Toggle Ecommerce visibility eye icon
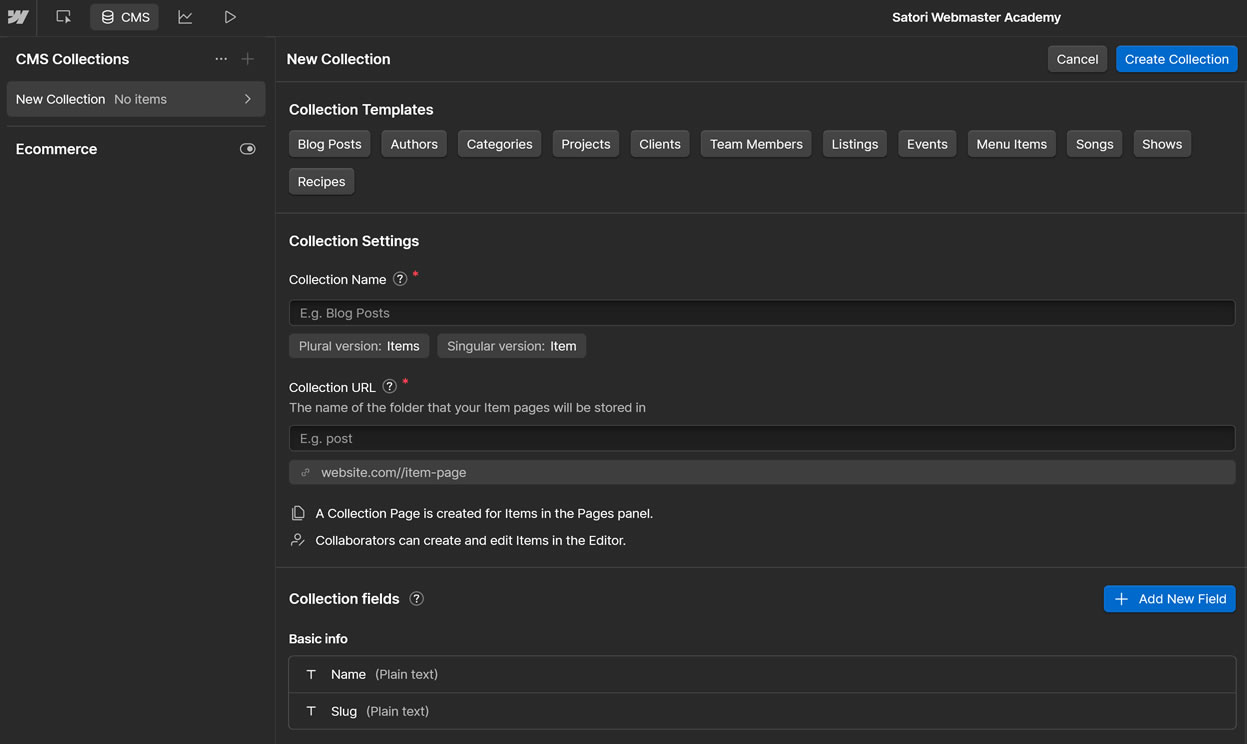 click(x=248, y=149)
